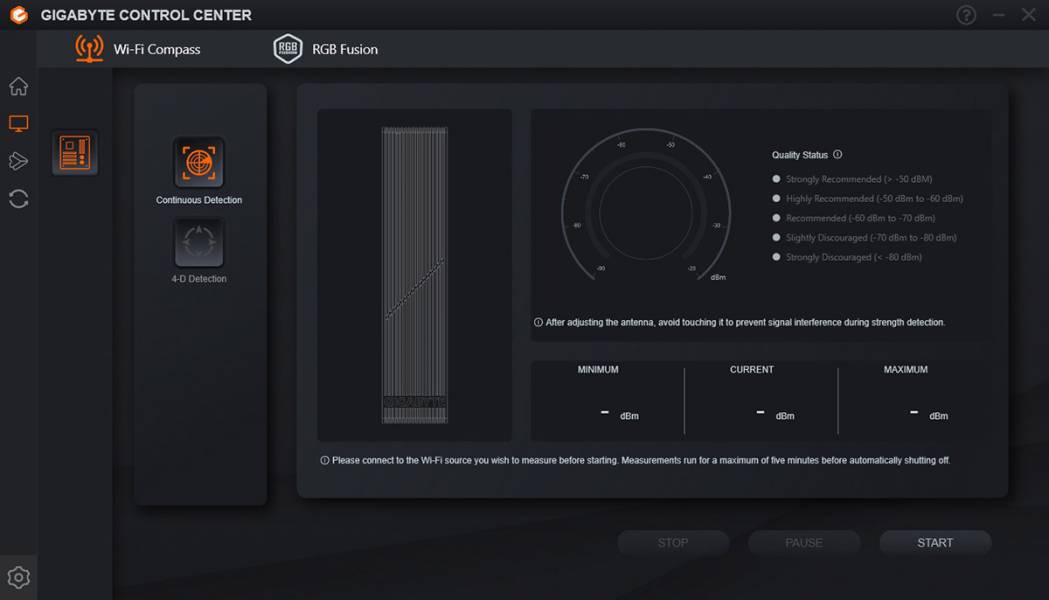Click the Gigabyte logo icon

pos(19,15)
